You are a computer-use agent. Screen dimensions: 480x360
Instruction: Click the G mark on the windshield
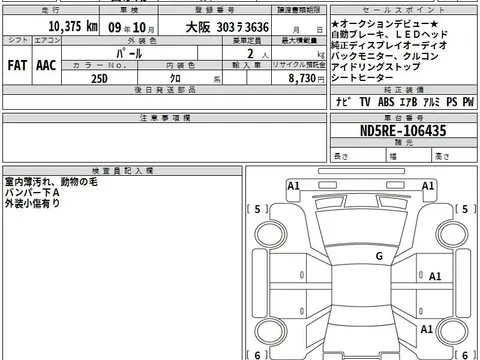pos(379,256)
